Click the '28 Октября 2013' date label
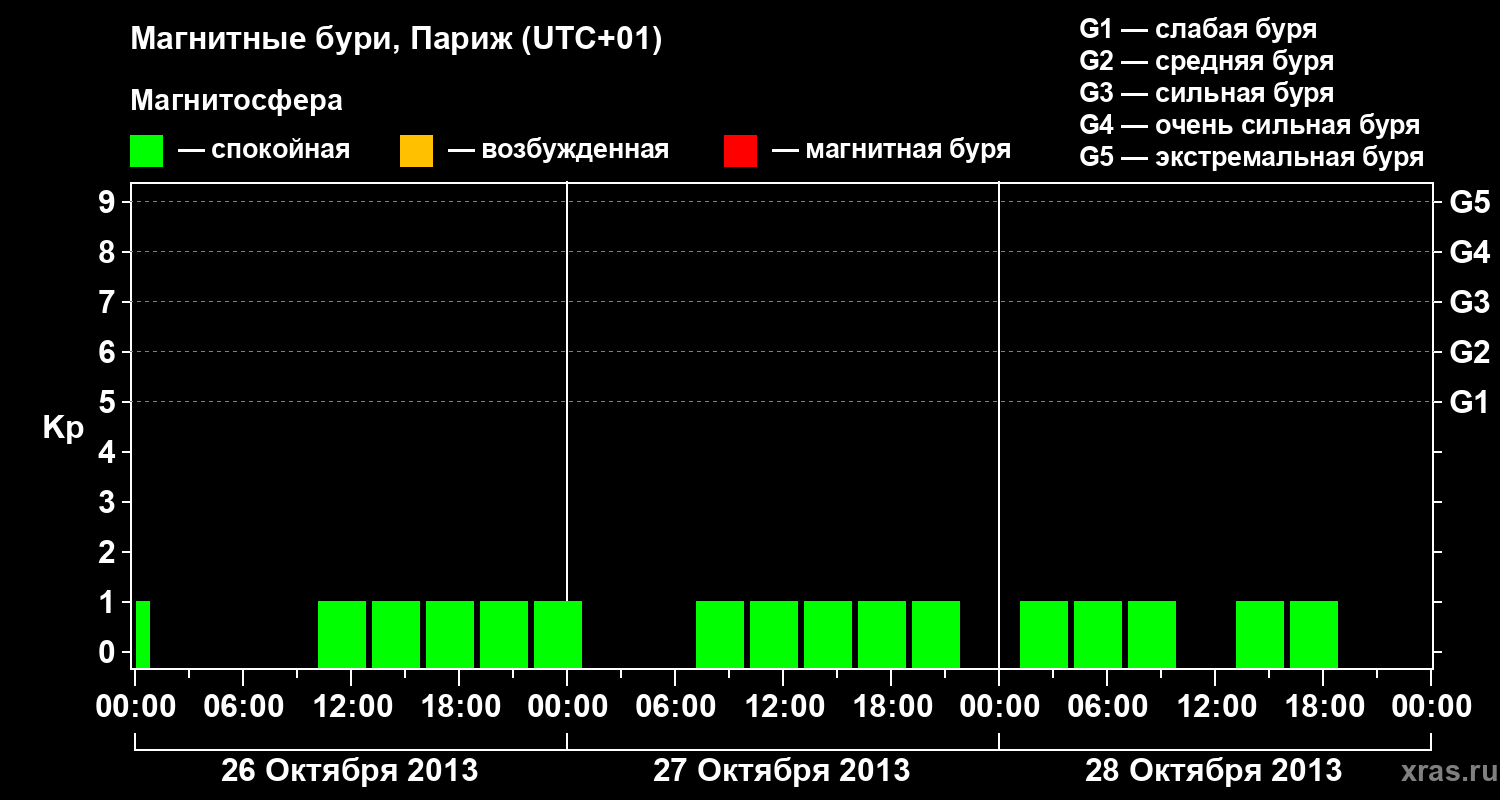The width and height of the screenshot is (1500, 800). (1214, 771)
